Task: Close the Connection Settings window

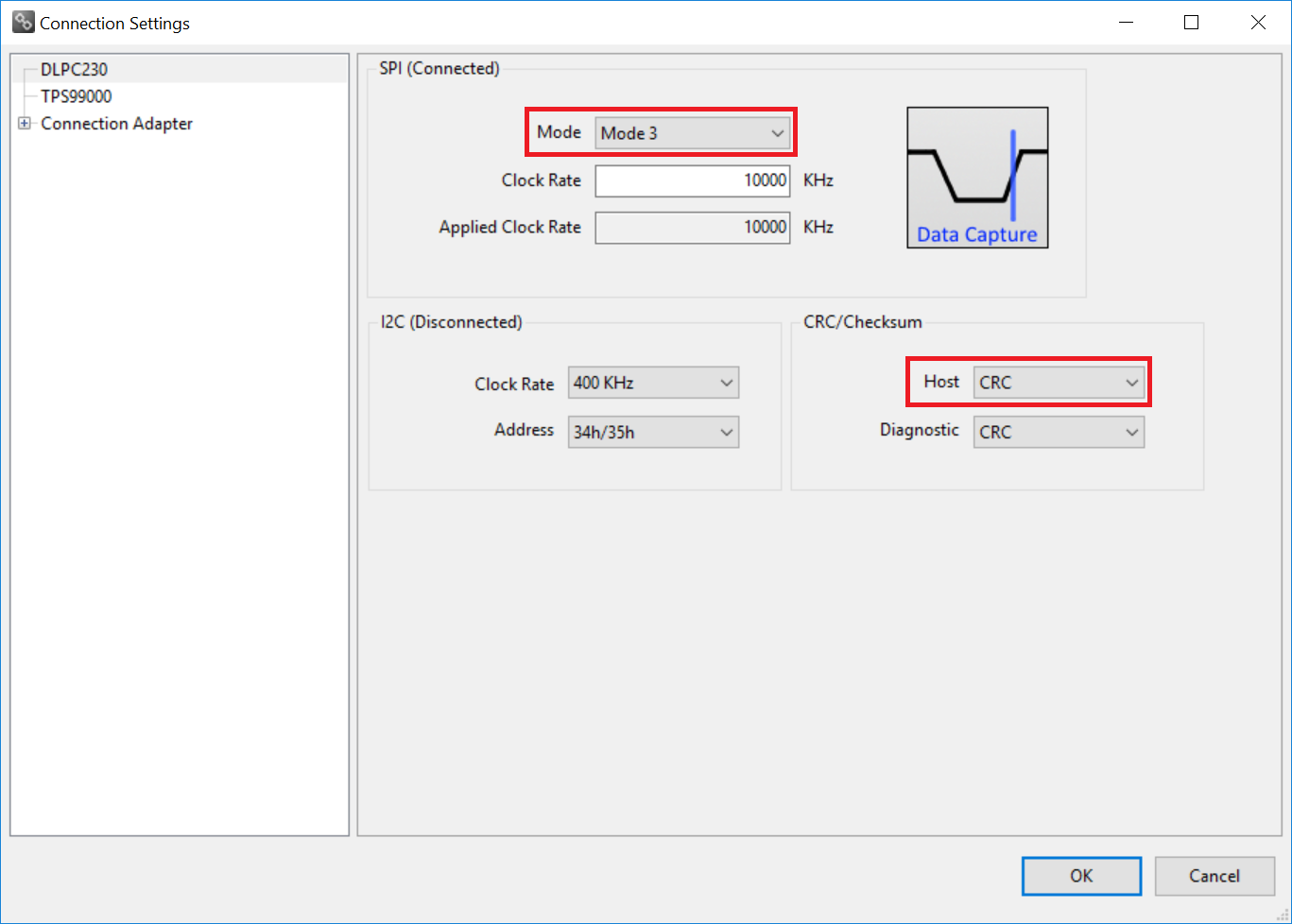Action: click(x=1258, y=23)
